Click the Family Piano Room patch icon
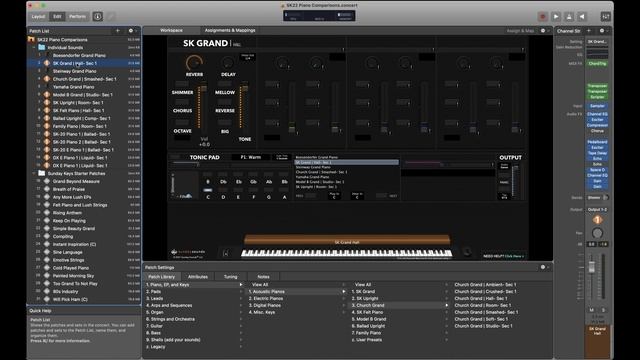The height and width of the screenshot is (360, 640). coord(47,126)
